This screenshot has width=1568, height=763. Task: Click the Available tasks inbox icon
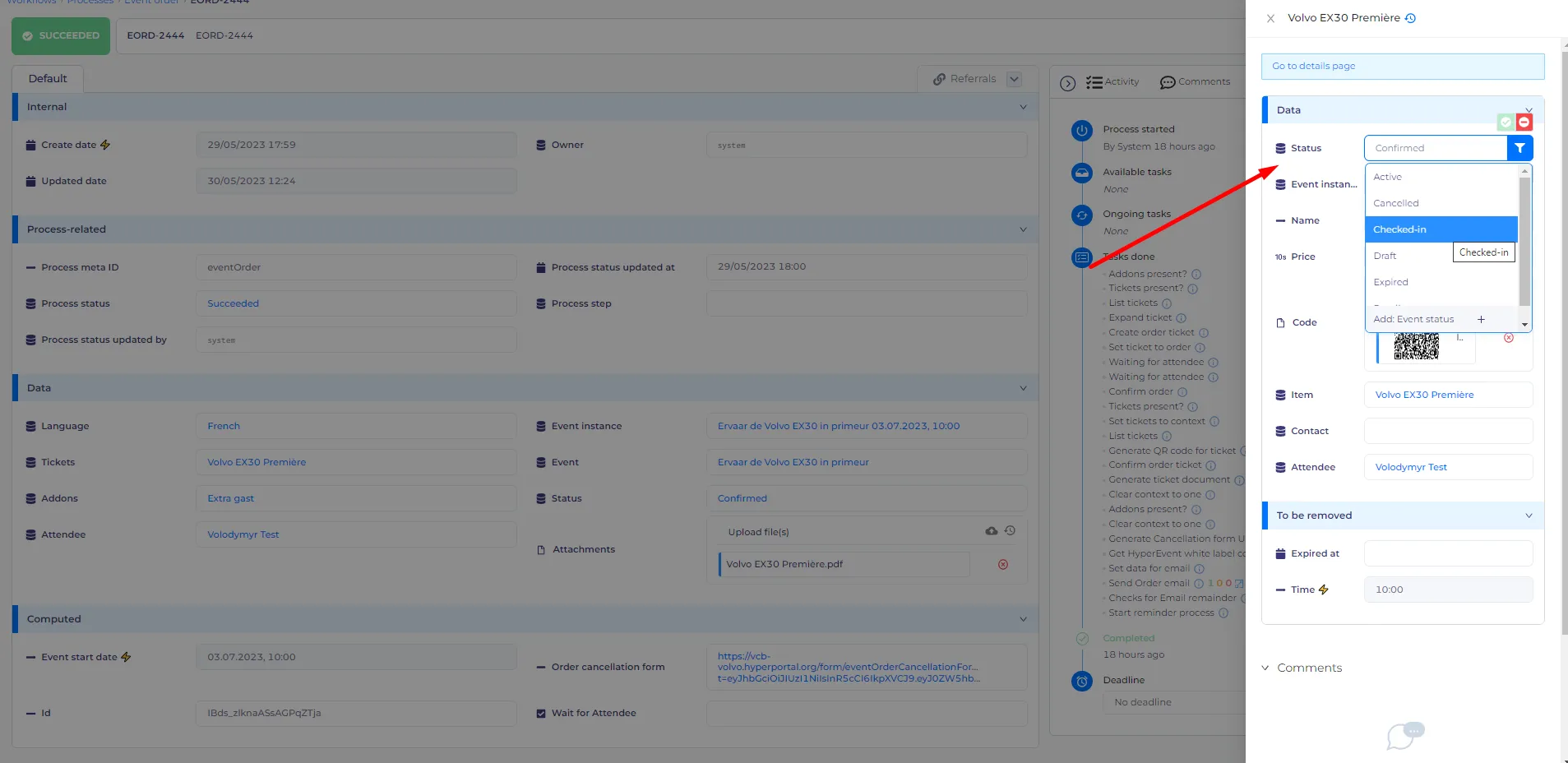pos(1082,173)
